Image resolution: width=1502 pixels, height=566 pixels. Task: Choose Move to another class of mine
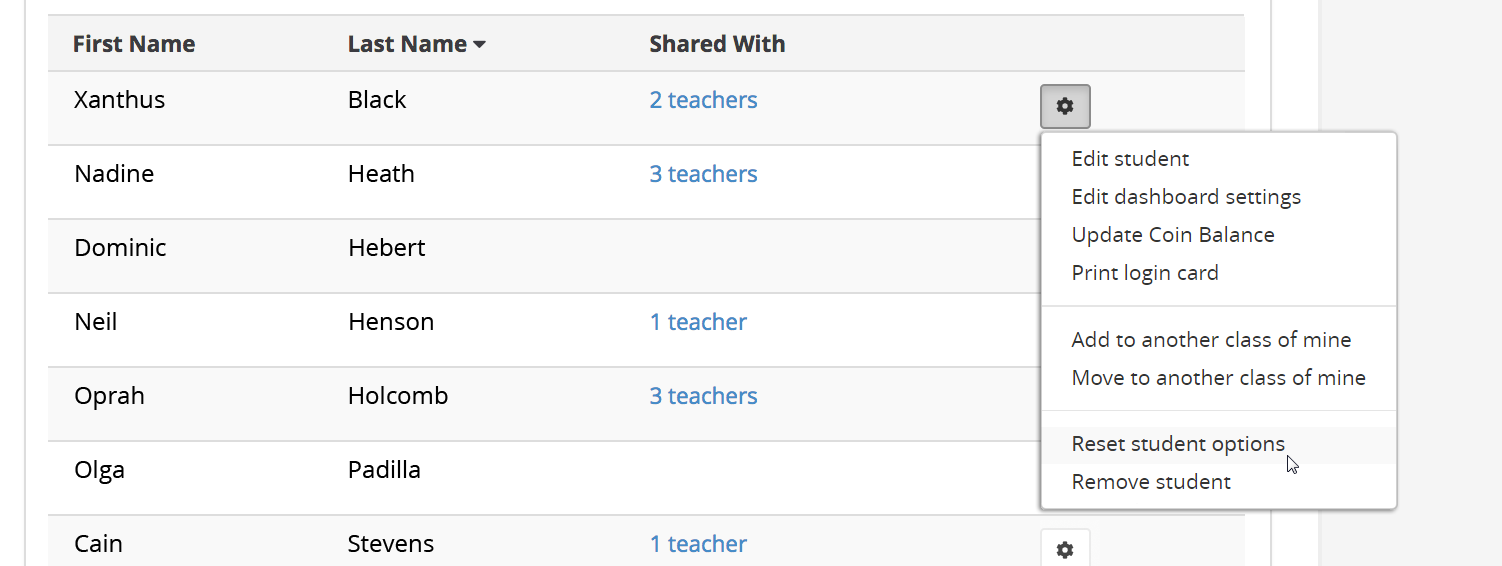1218,378
